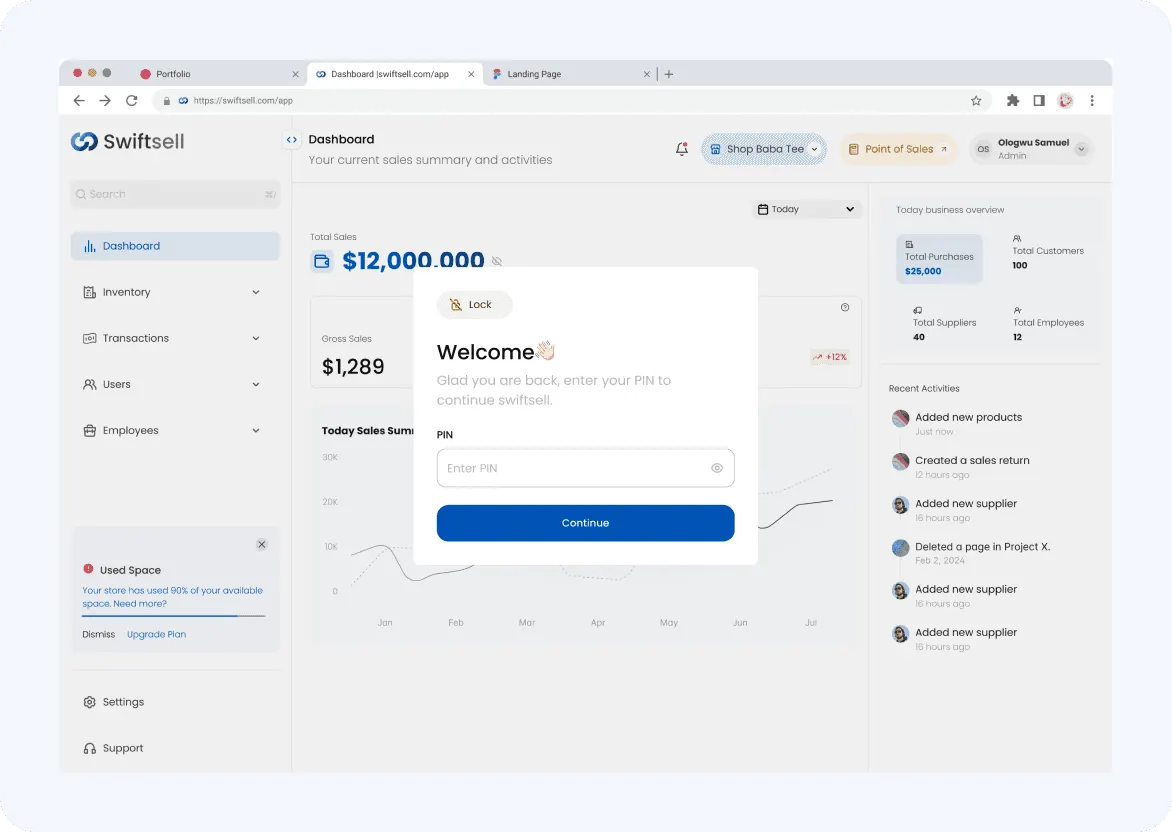Viewport: 1172px width, 832px height.
Task: Click the wallet icon beside Total Sales
Action: tap(321, 261)
